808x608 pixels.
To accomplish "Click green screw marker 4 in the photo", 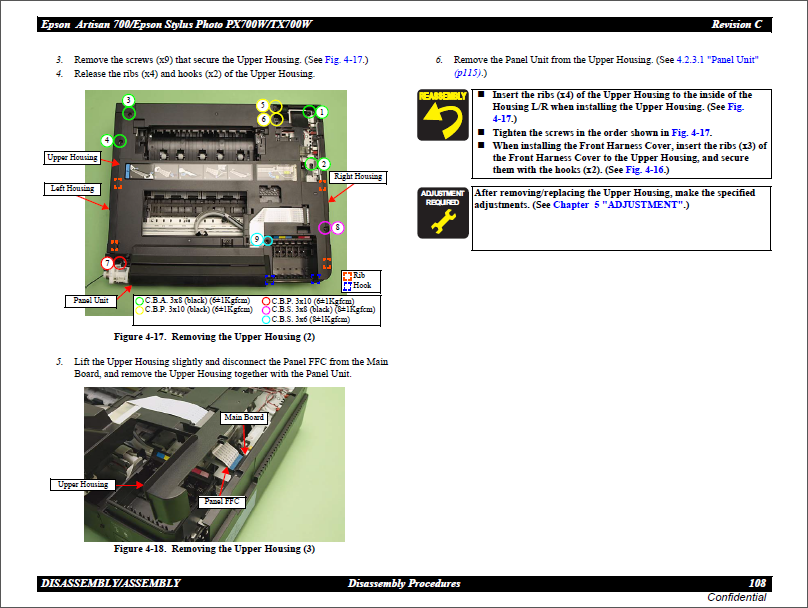I will [108, 140].
